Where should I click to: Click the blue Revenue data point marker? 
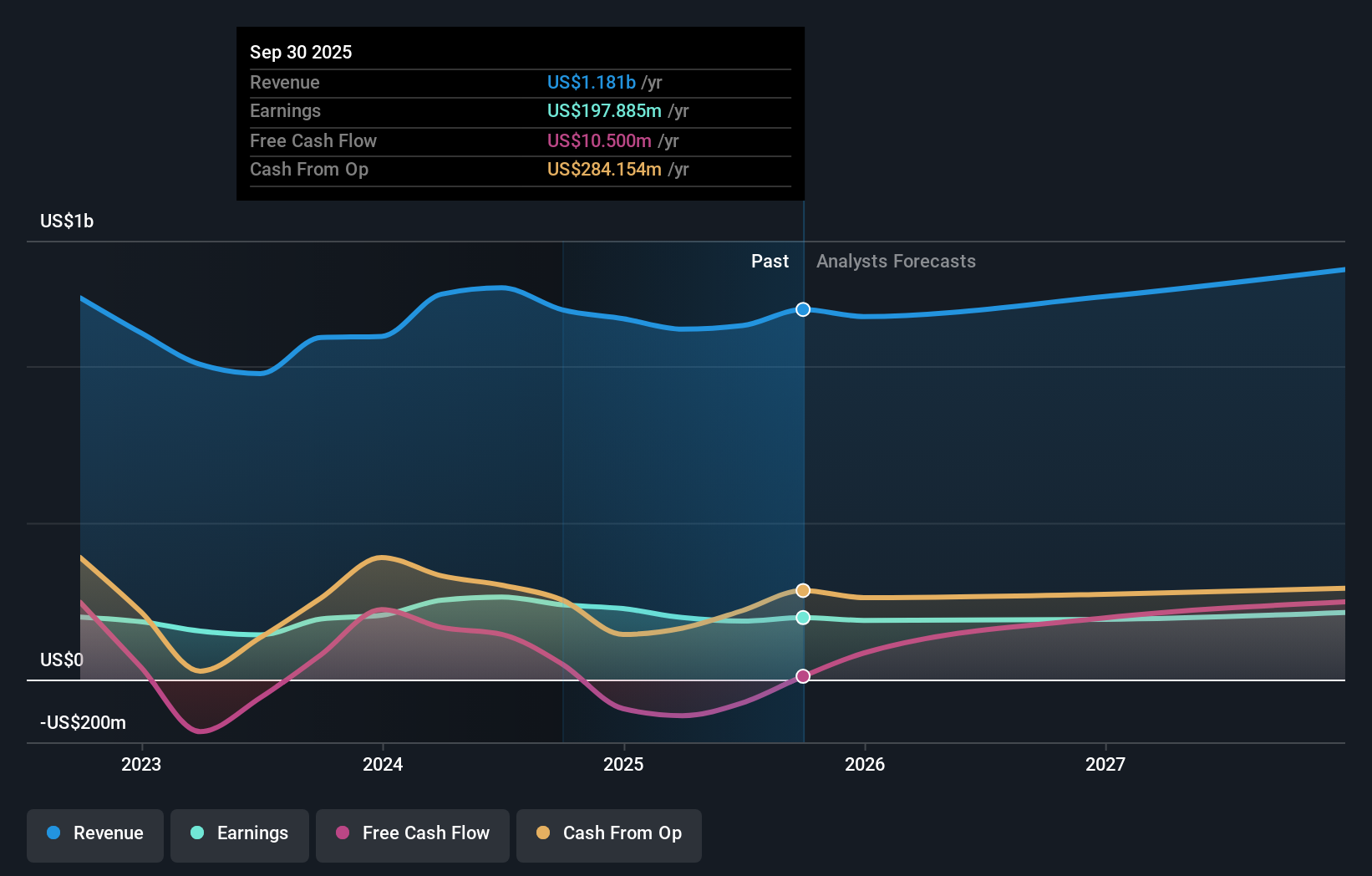pos(803,309)
